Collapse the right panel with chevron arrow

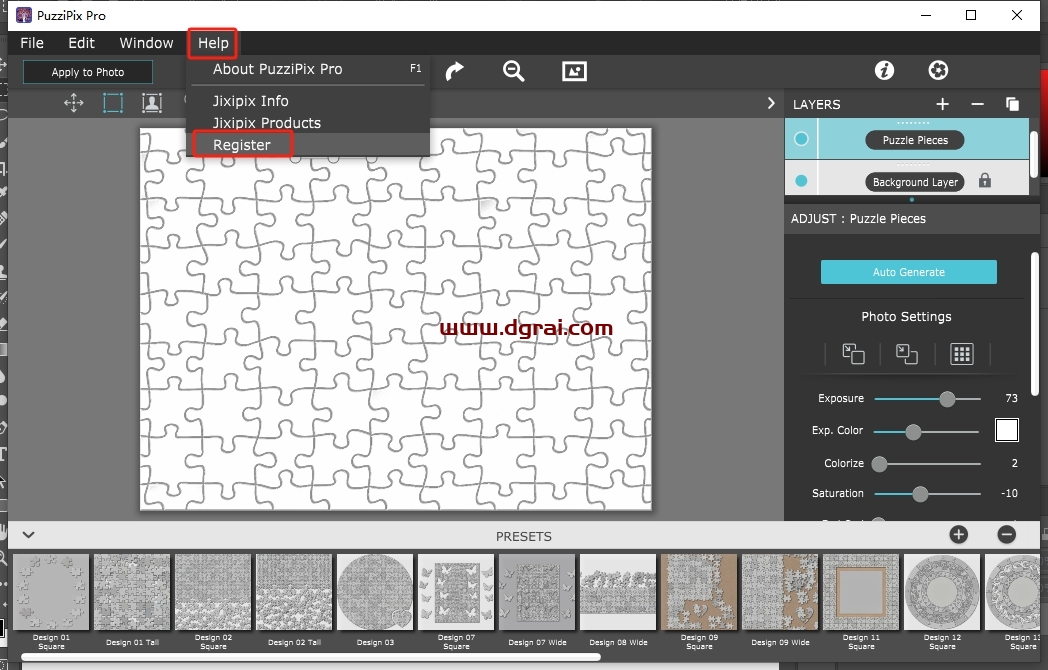pyautogui.click(x=771, y=104)
